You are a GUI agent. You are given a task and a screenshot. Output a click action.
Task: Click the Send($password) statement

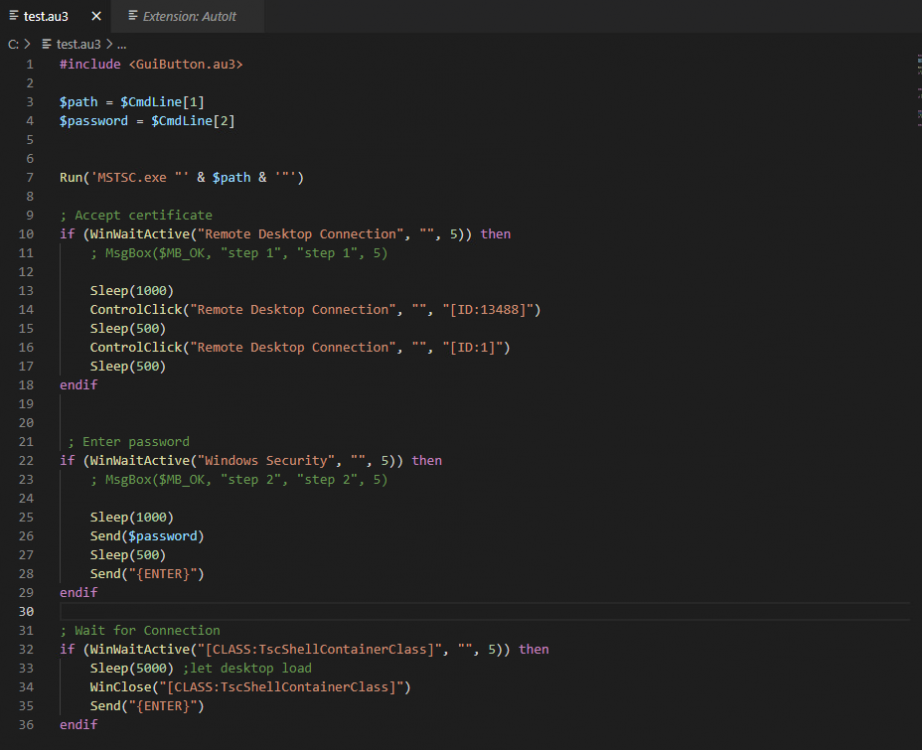[147, 536]
